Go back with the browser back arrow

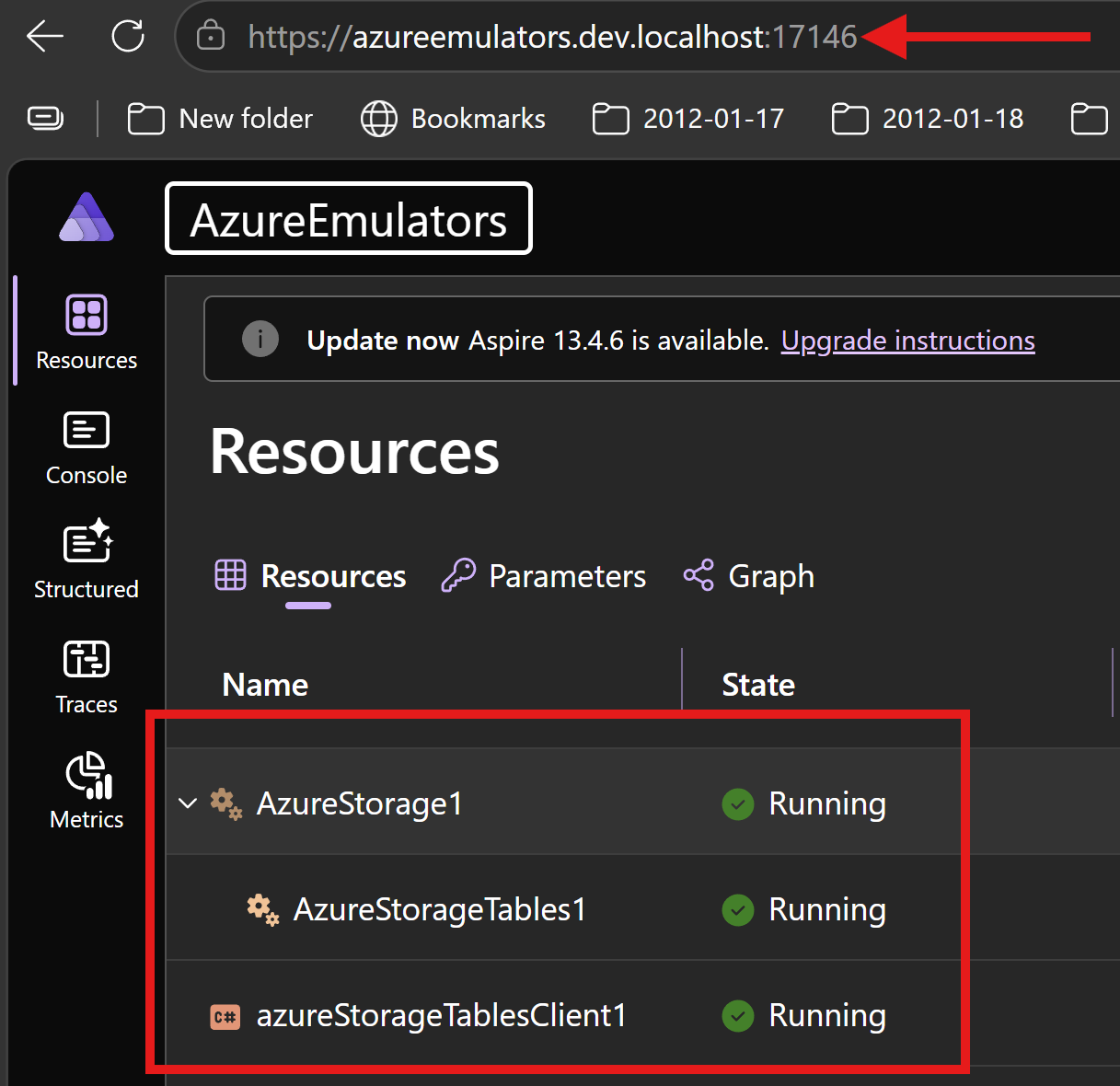coord(45,37)
